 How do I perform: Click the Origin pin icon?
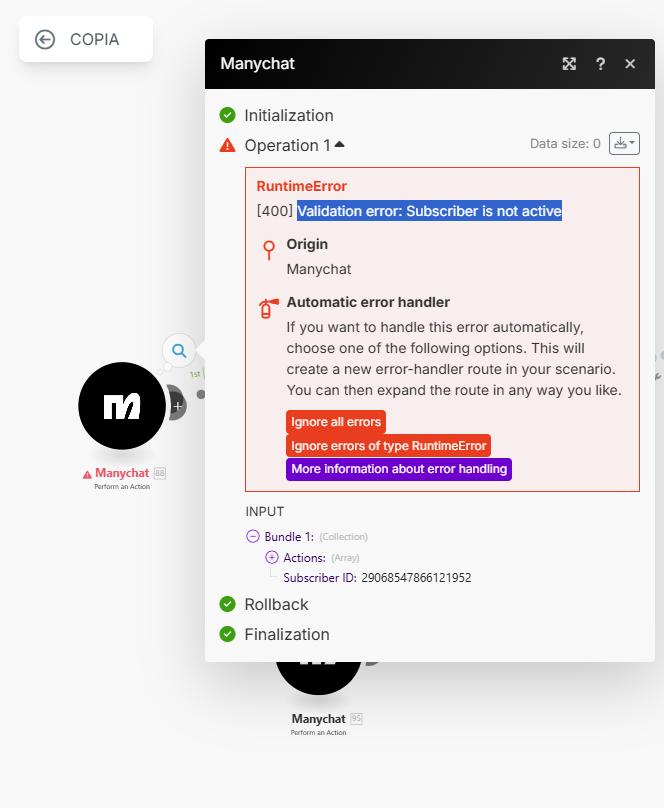(269, 250)
